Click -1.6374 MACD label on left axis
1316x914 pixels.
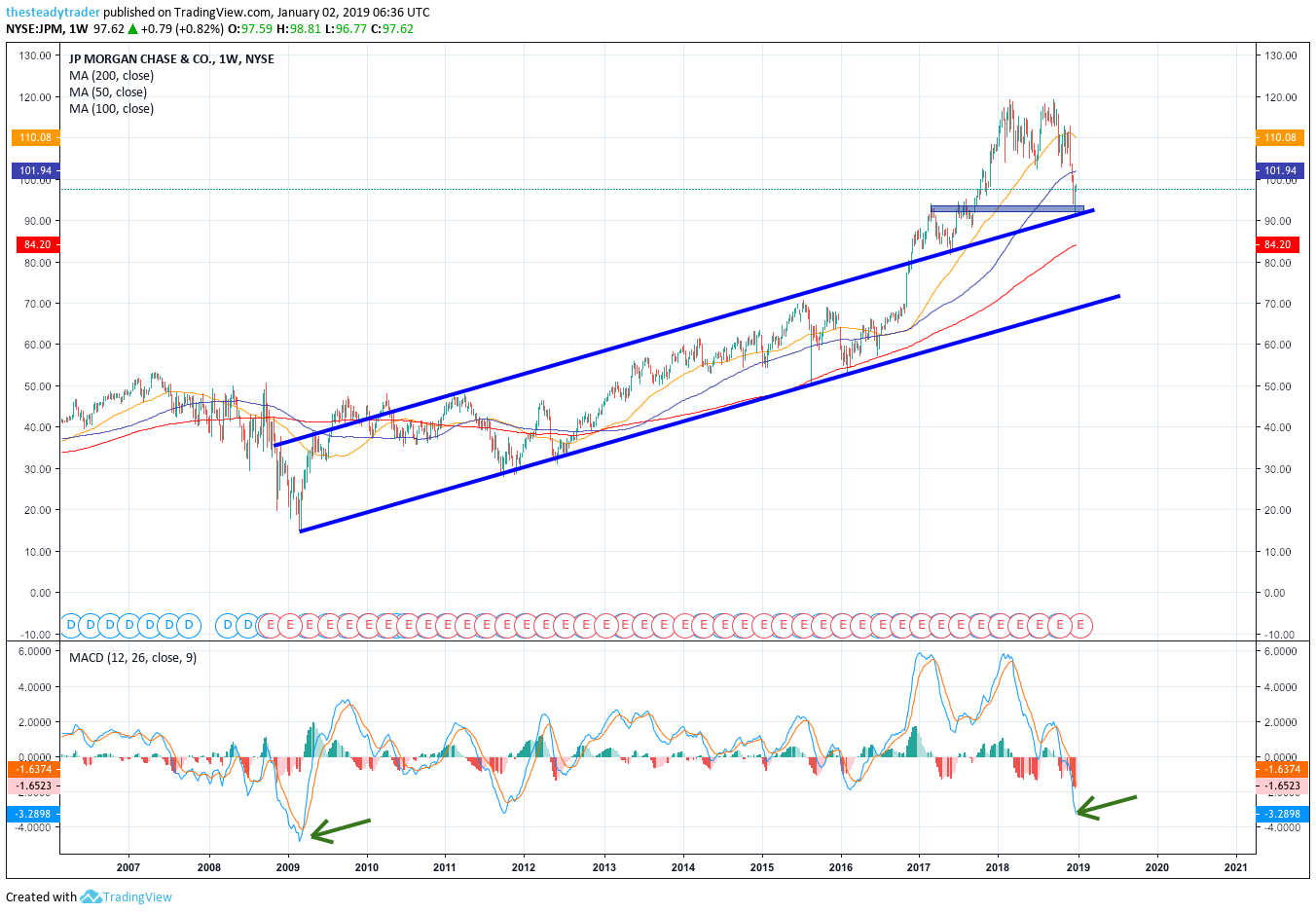tap(33, 770)
